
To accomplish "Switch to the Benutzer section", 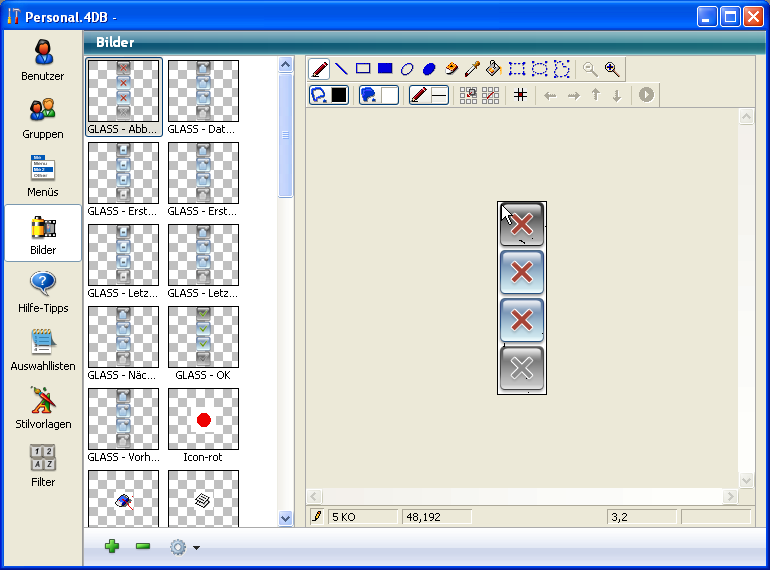I will (x=43, y=60).
